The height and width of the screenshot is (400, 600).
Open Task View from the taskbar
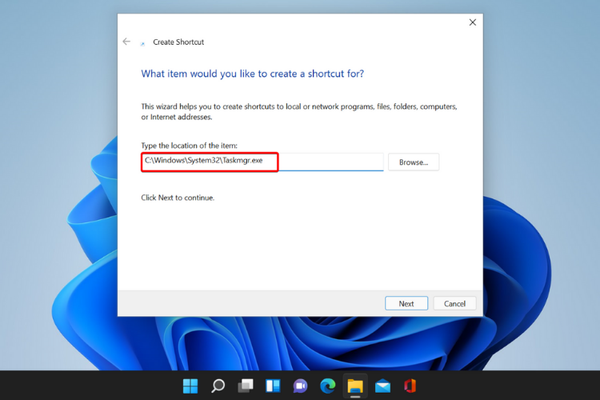click(x=245, y=386)
